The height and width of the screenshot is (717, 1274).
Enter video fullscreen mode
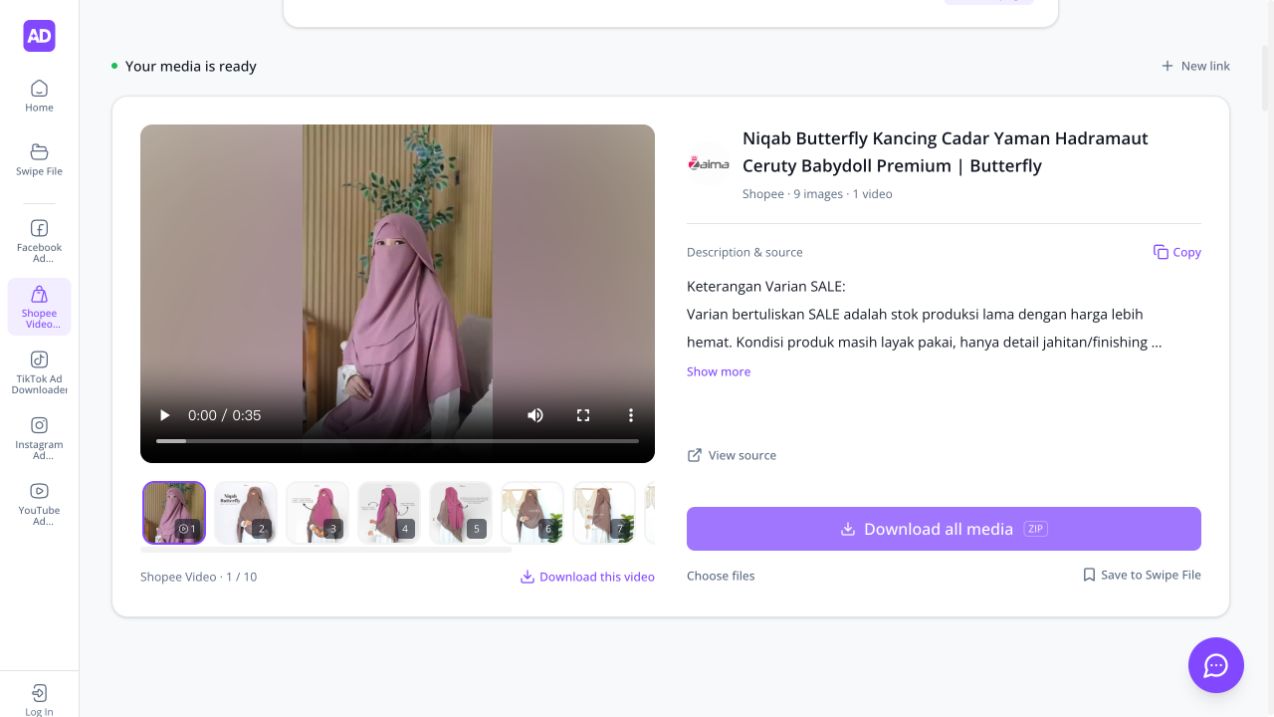(583, 415)
